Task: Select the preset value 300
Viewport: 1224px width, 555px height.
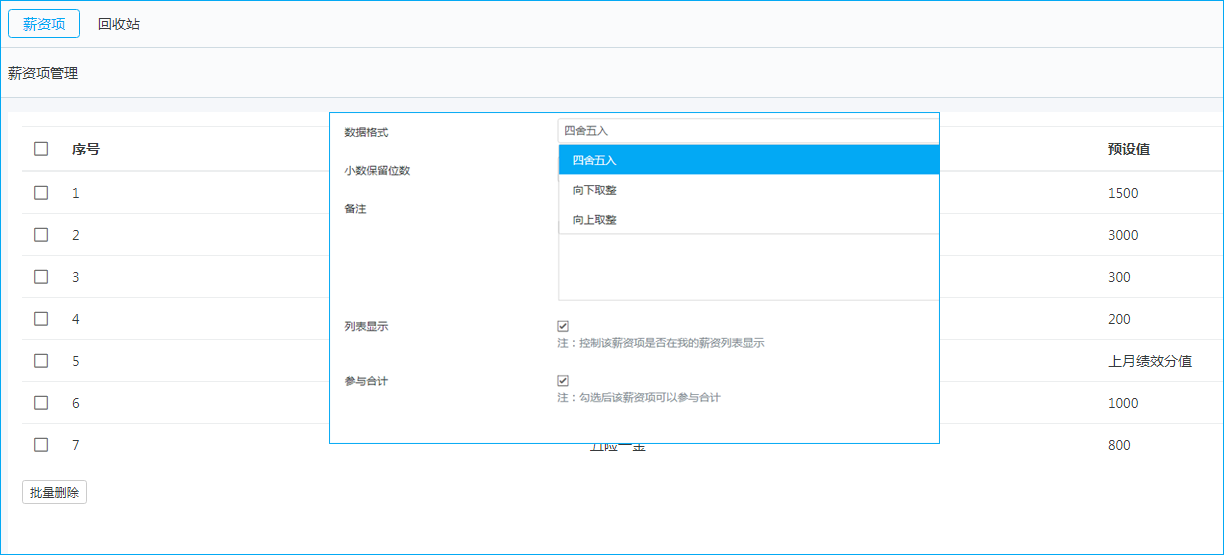Action: [x=1119, y=277]
